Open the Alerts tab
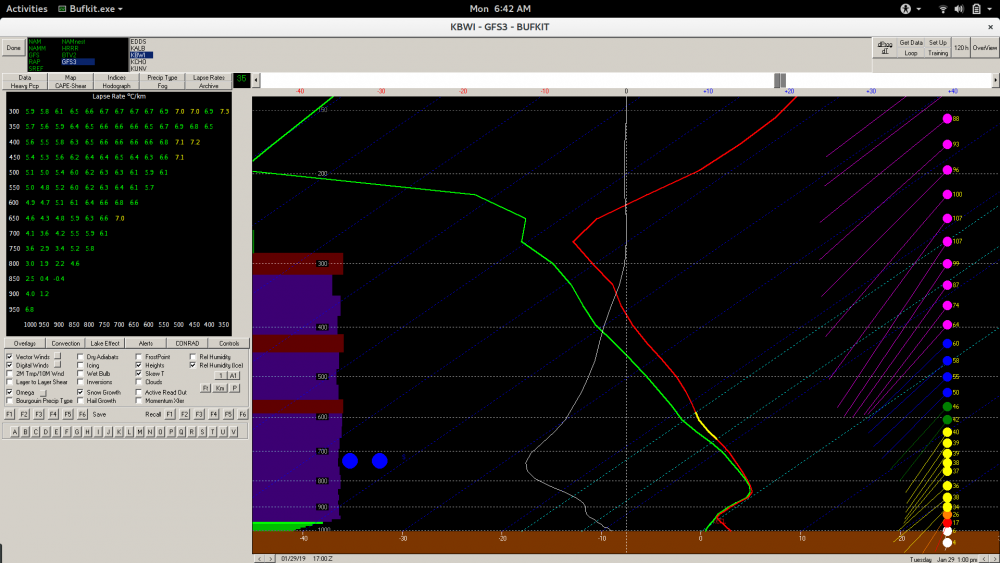 pyautogui.click(x=145, y=343)
